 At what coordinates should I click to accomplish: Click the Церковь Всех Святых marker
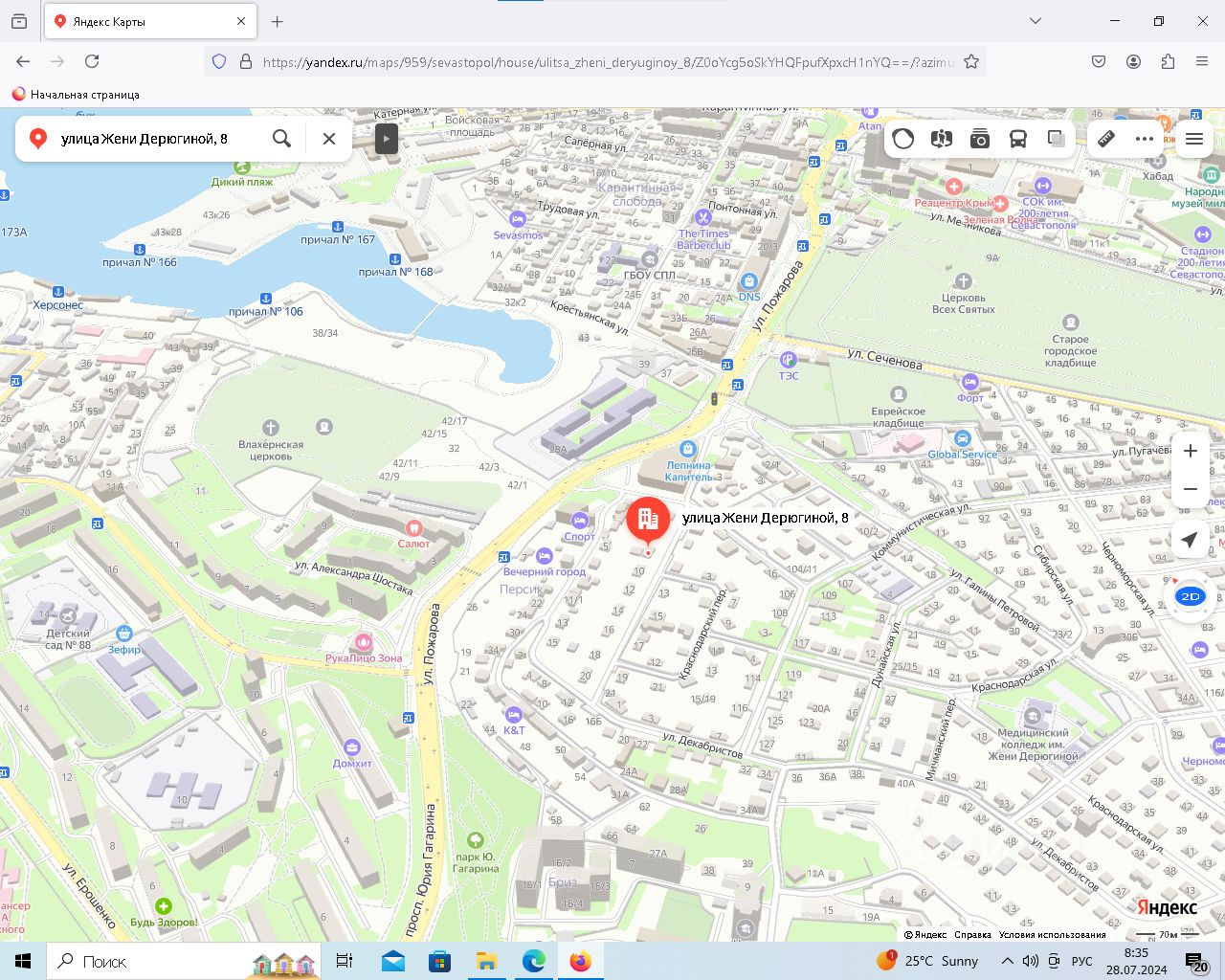pos(964,281)
